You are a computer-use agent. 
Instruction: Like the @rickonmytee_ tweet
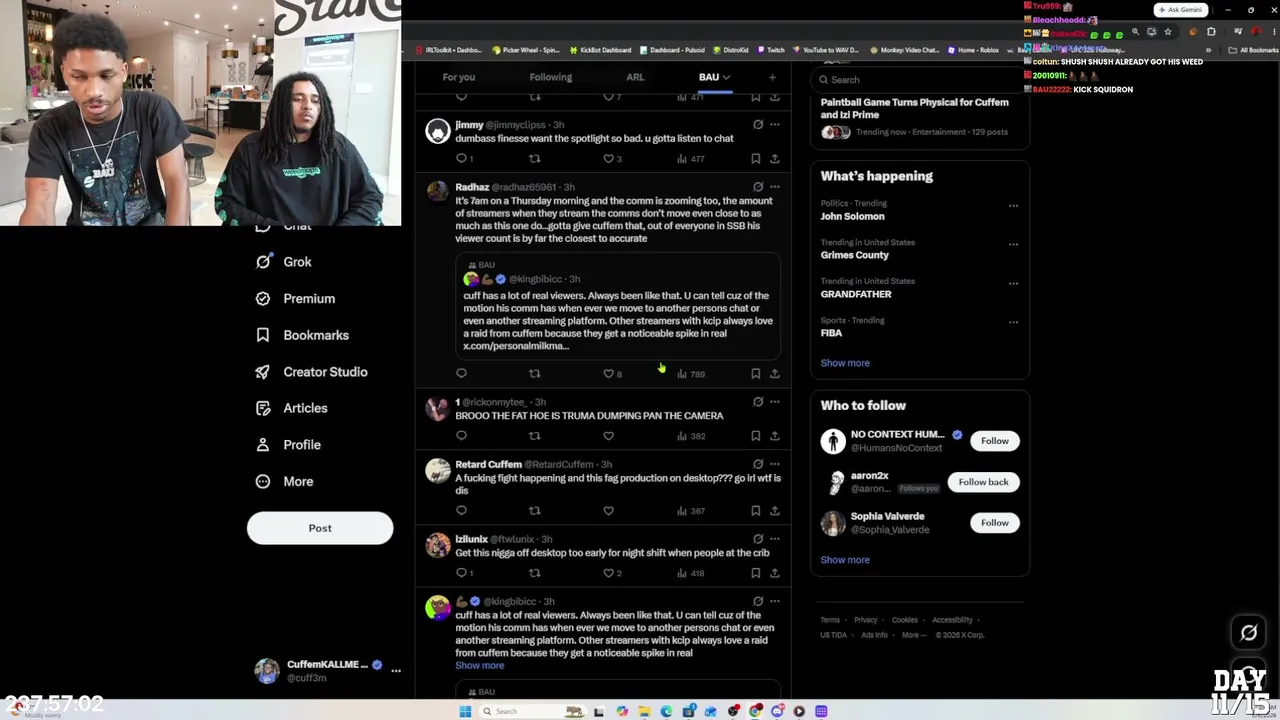coord(608,436)
